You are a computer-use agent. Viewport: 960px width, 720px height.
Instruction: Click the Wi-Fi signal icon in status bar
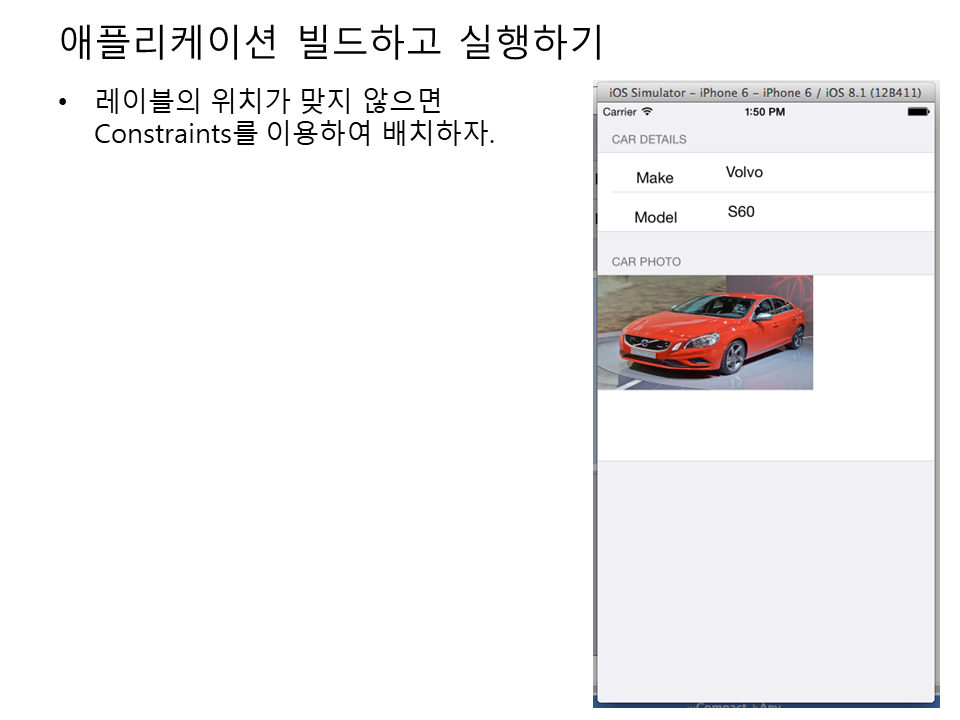[x=647, y=112]
